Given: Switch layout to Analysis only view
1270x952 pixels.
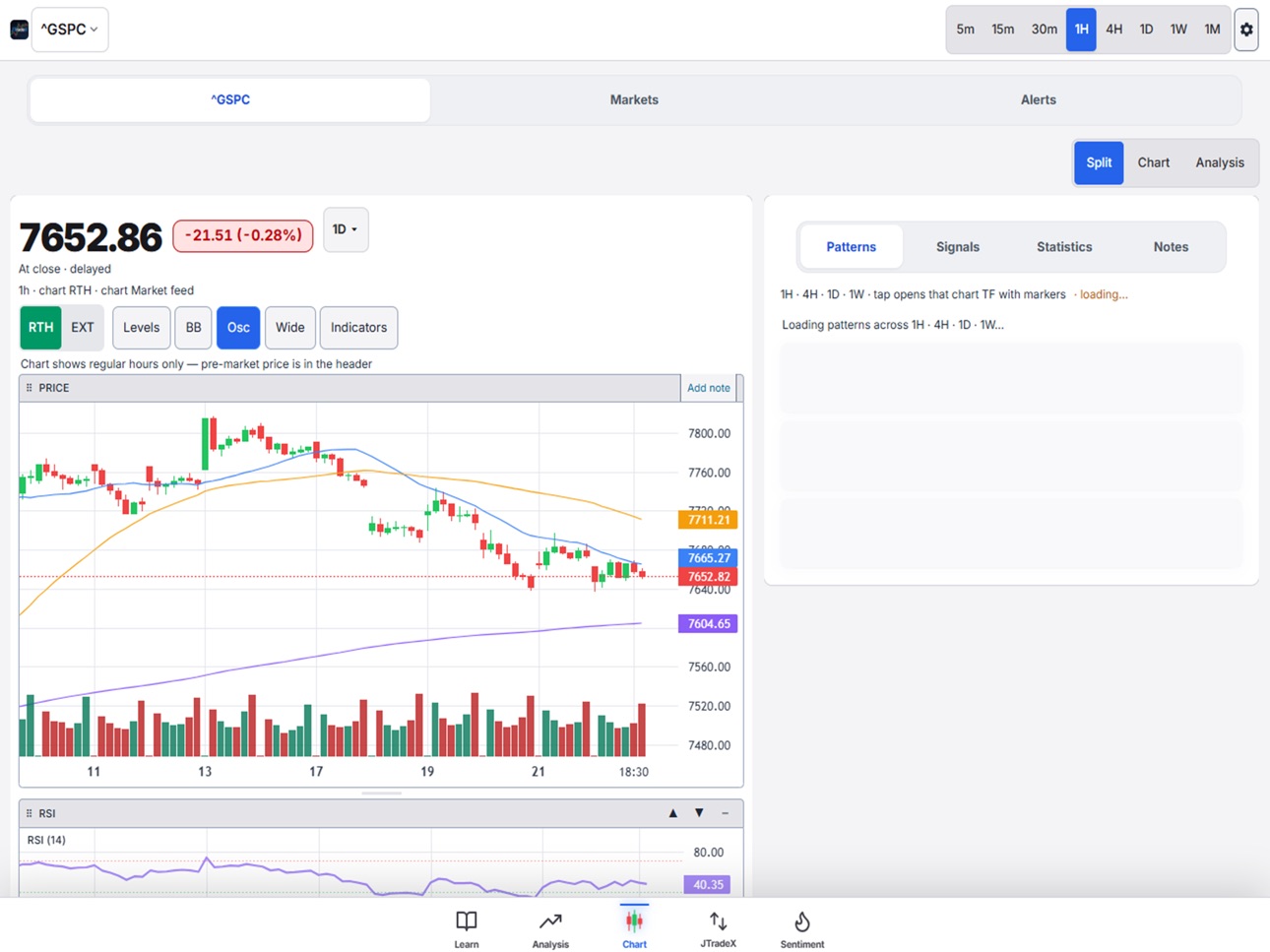Looking at the screenshot, I should click(x=1220, y=162).
